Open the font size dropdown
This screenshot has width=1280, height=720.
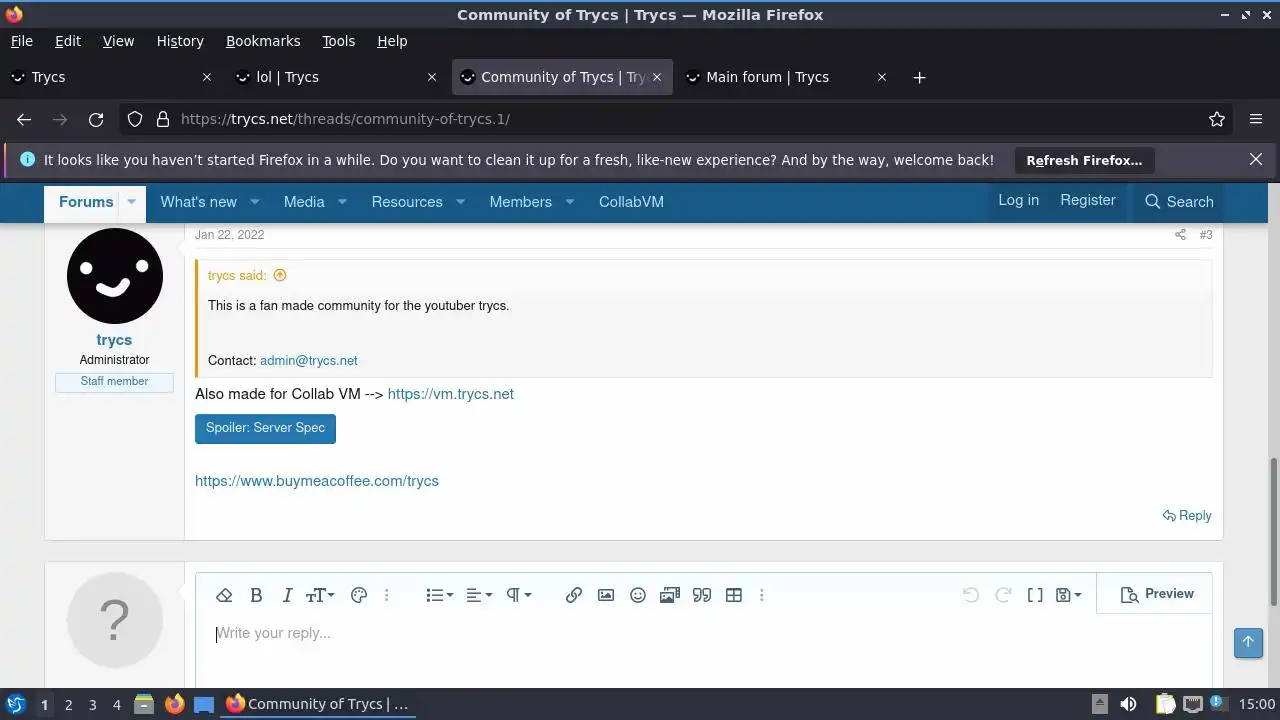(x=320, y=595)
